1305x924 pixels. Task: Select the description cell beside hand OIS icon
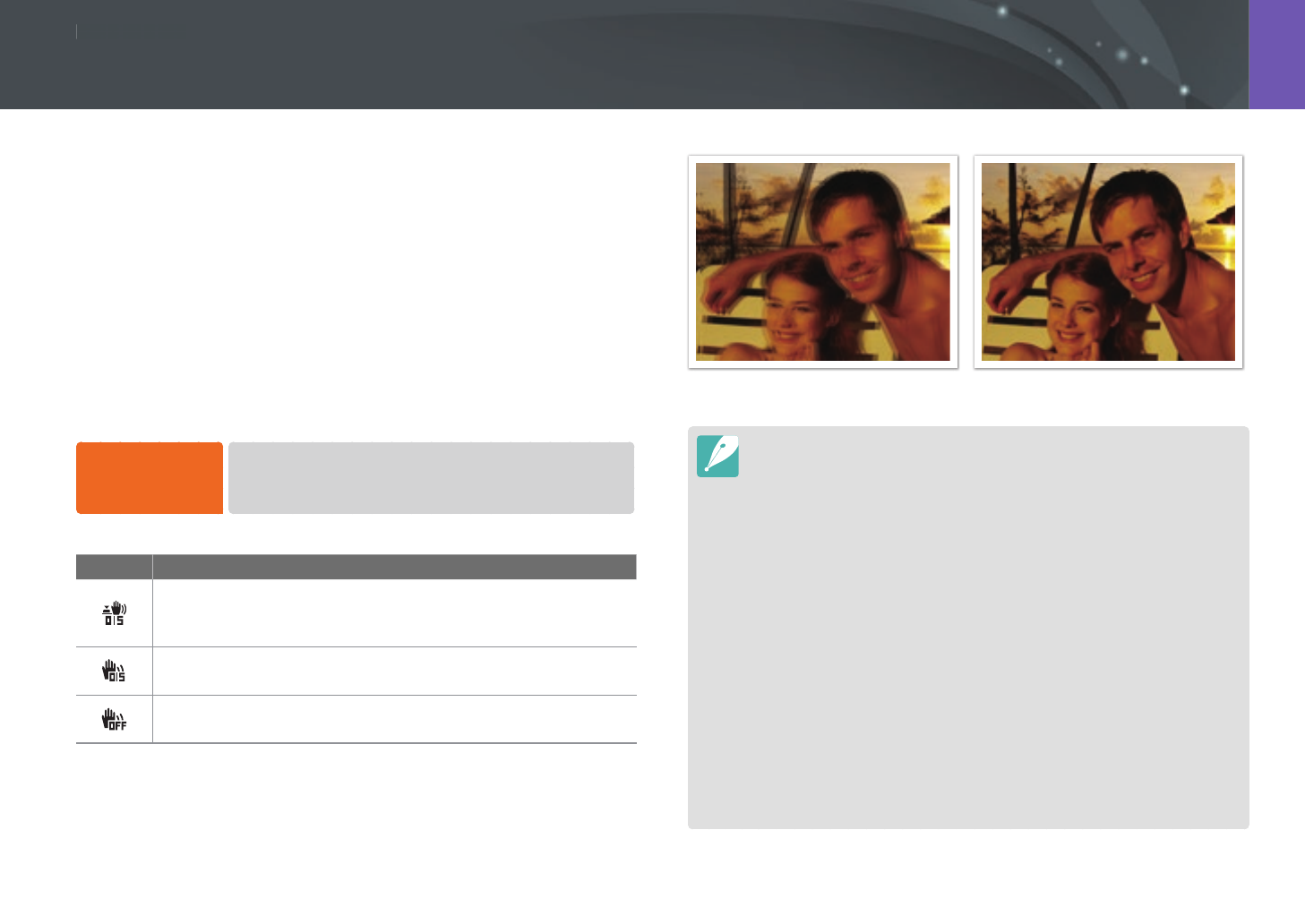[x=394, y=672]
